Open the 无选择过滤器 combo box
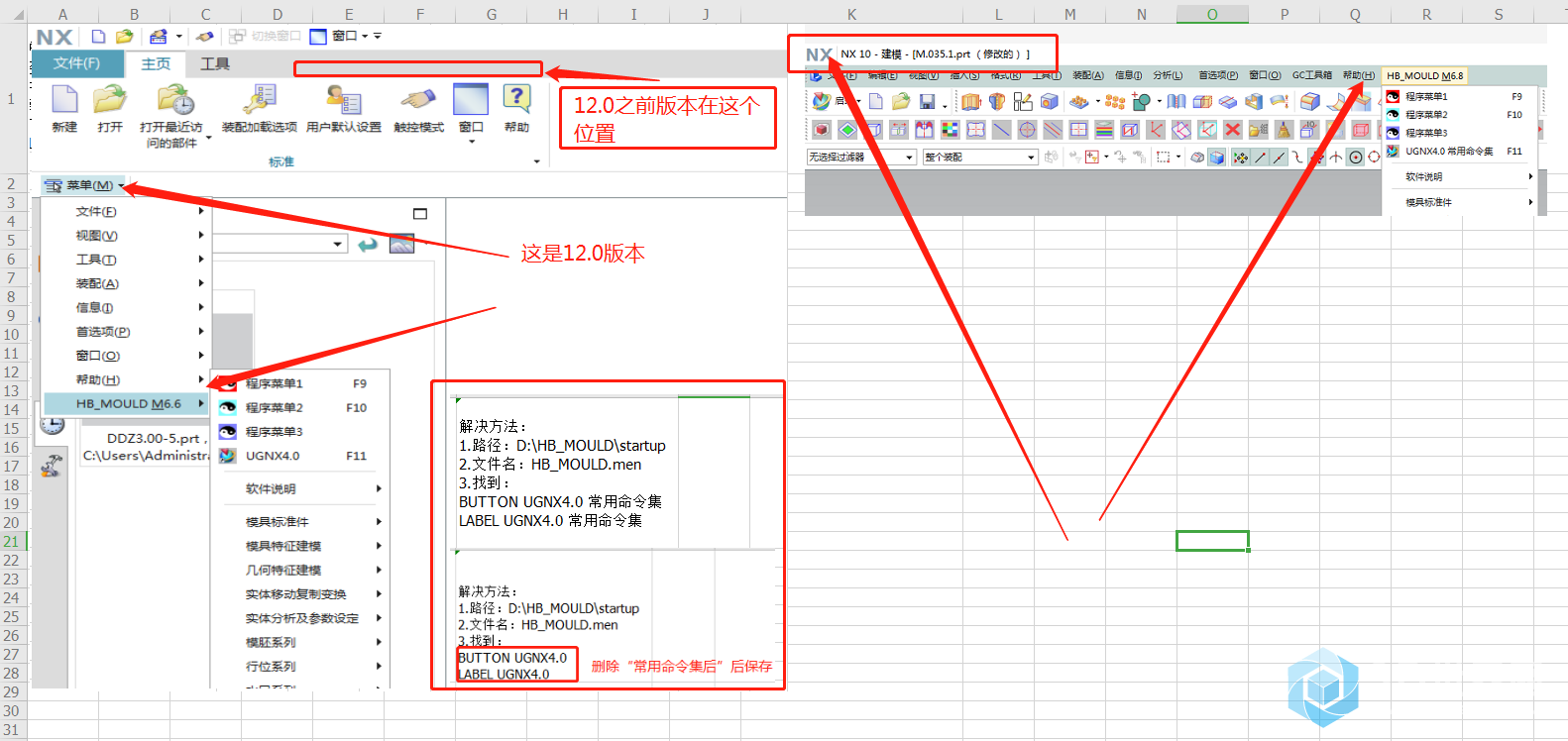The image size is (1568, 741). tap(861, 157)
